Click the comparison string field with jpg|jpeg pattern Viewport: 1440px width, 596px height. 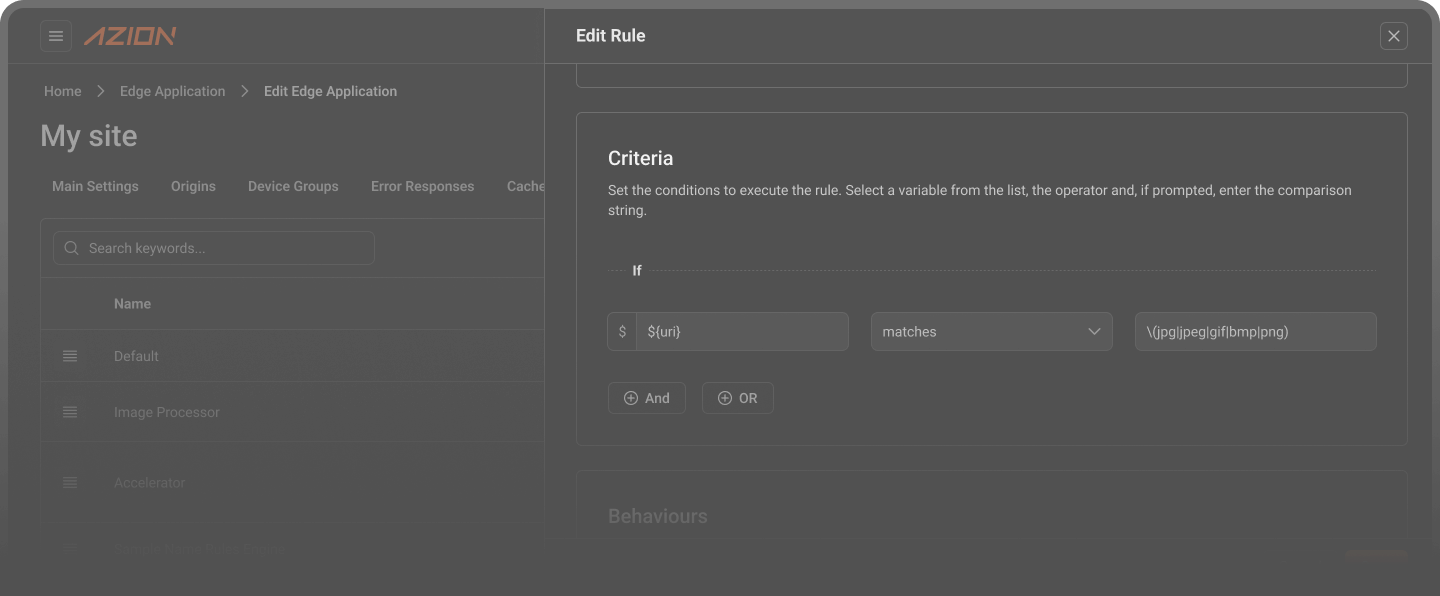(1255, 331)
